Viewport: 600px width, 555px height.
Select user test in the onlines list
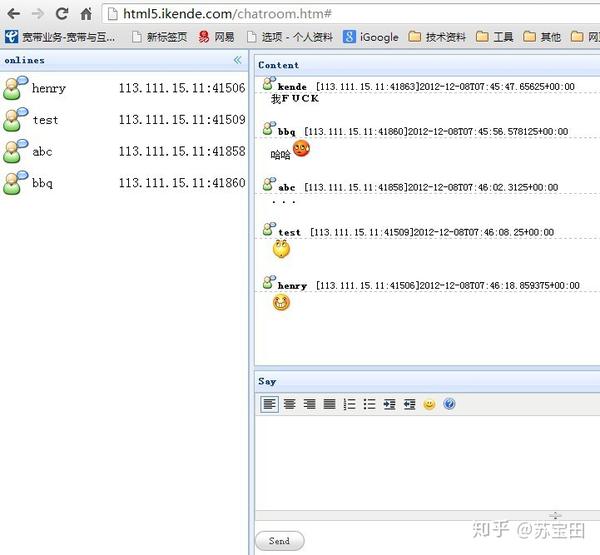click(x=124, y=120)
